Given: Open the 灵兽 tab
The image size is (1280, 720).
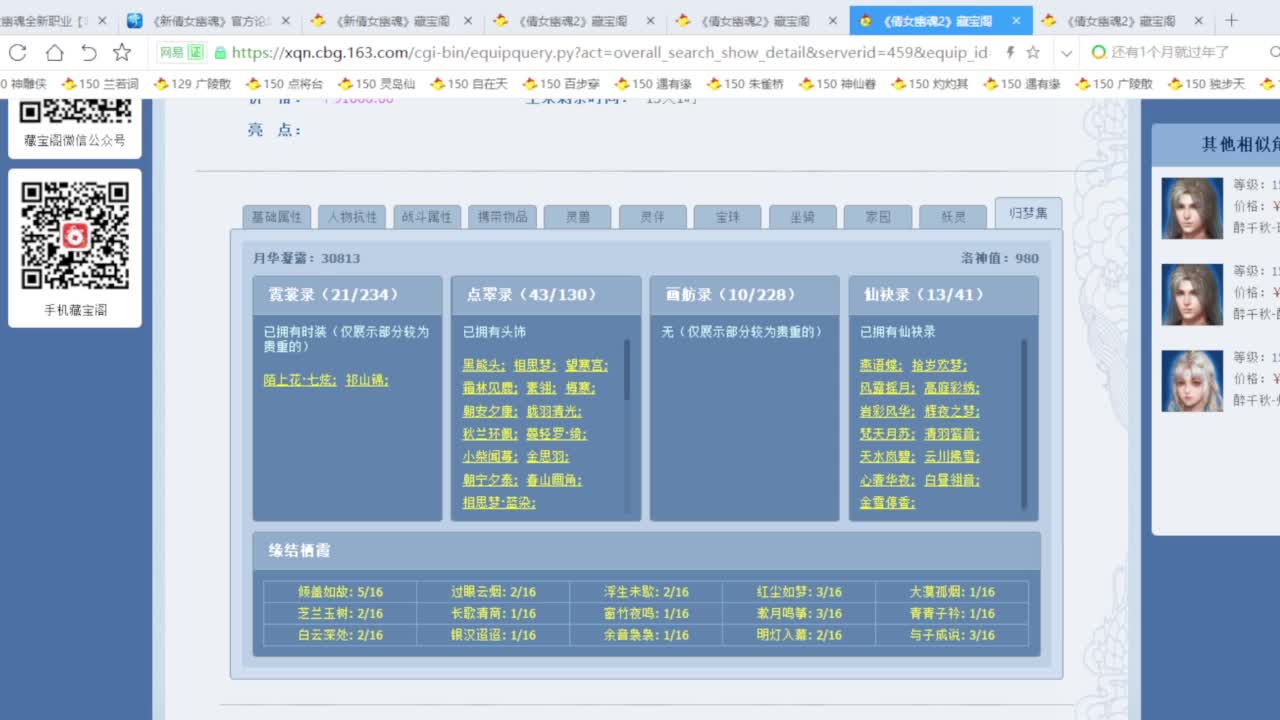Looking at the screenshot, I should coord(577,217).
